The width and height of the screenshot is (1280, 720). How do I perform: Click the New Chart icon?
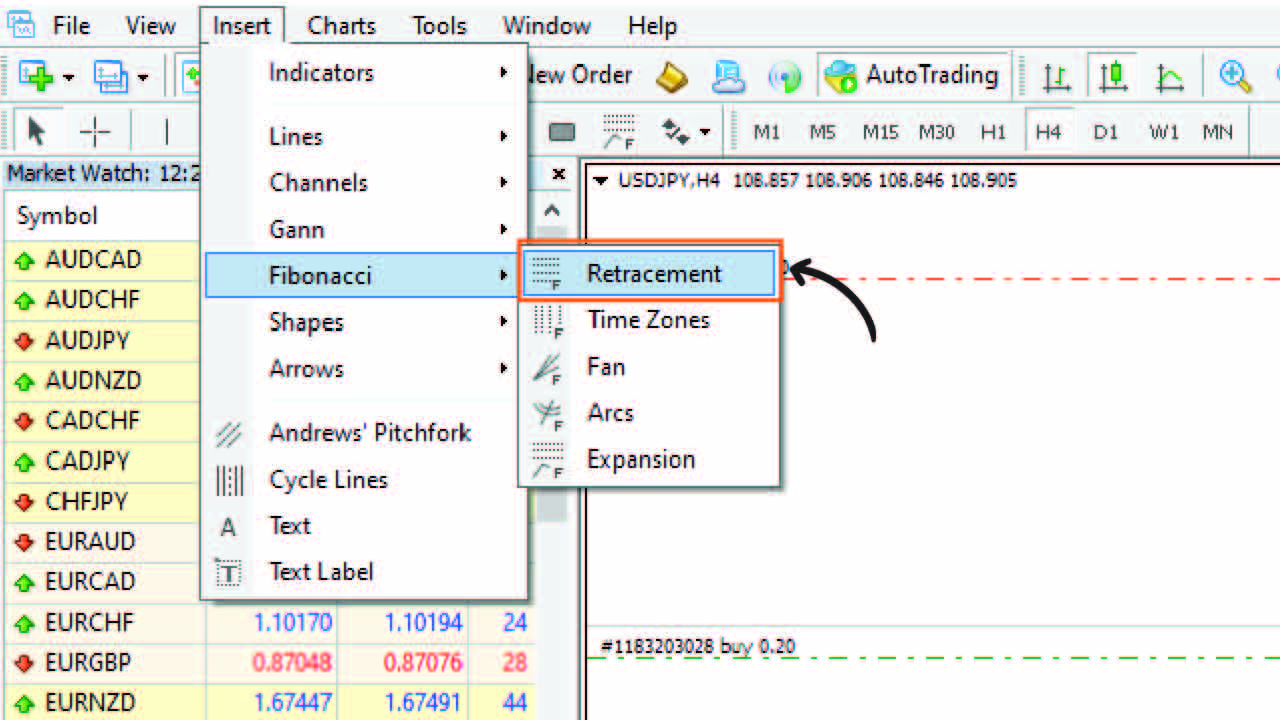[x=36, y=76]
